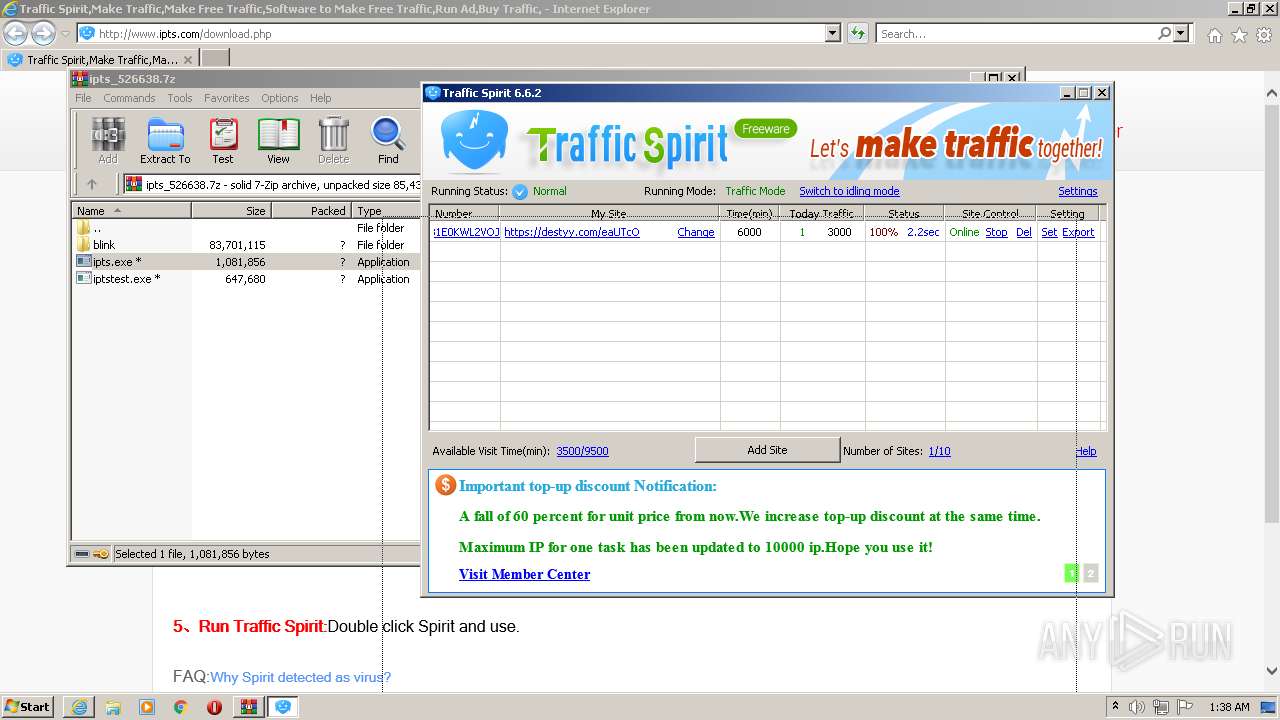The image size is (1280, 720).
Task: Click the Export link in Setting column
Action: (1078, 232)
